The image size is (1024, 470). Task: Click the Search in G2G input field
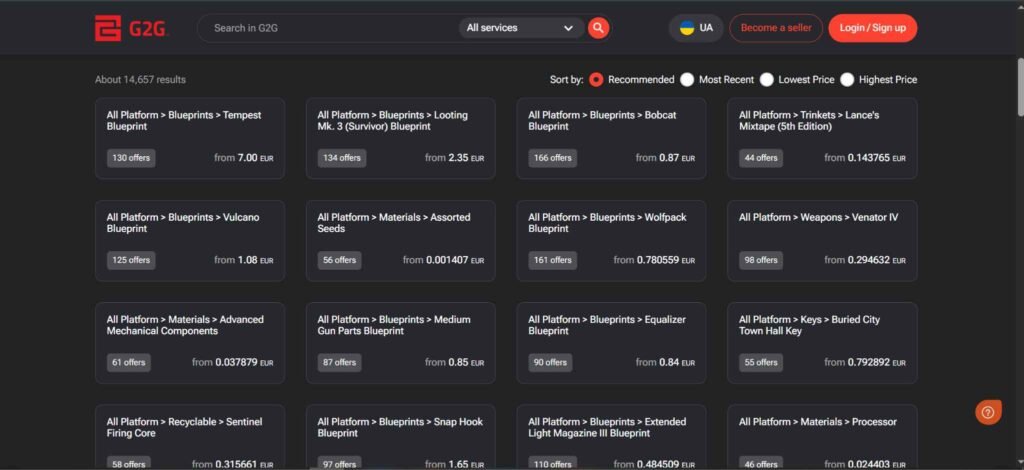click(x=330, y=28)
